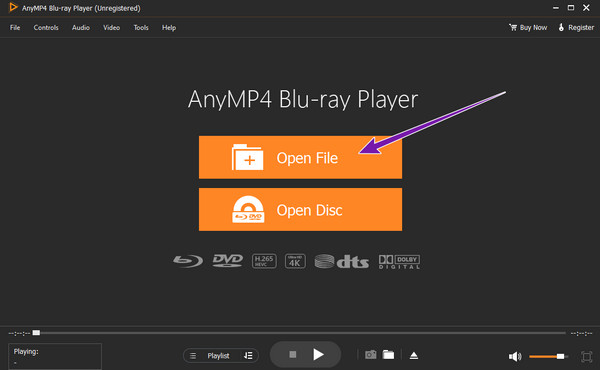Click the Playing info box
The image size is (600, 370).
click(55, 356)
